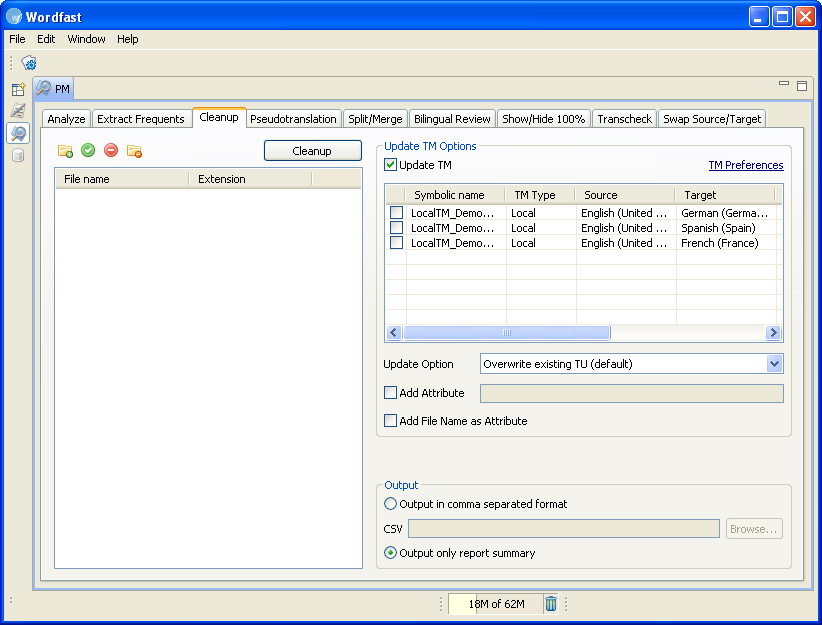This screenshot has height=625, width=822.
Task: Open the Help menu
Action: (x=127, y=39)
